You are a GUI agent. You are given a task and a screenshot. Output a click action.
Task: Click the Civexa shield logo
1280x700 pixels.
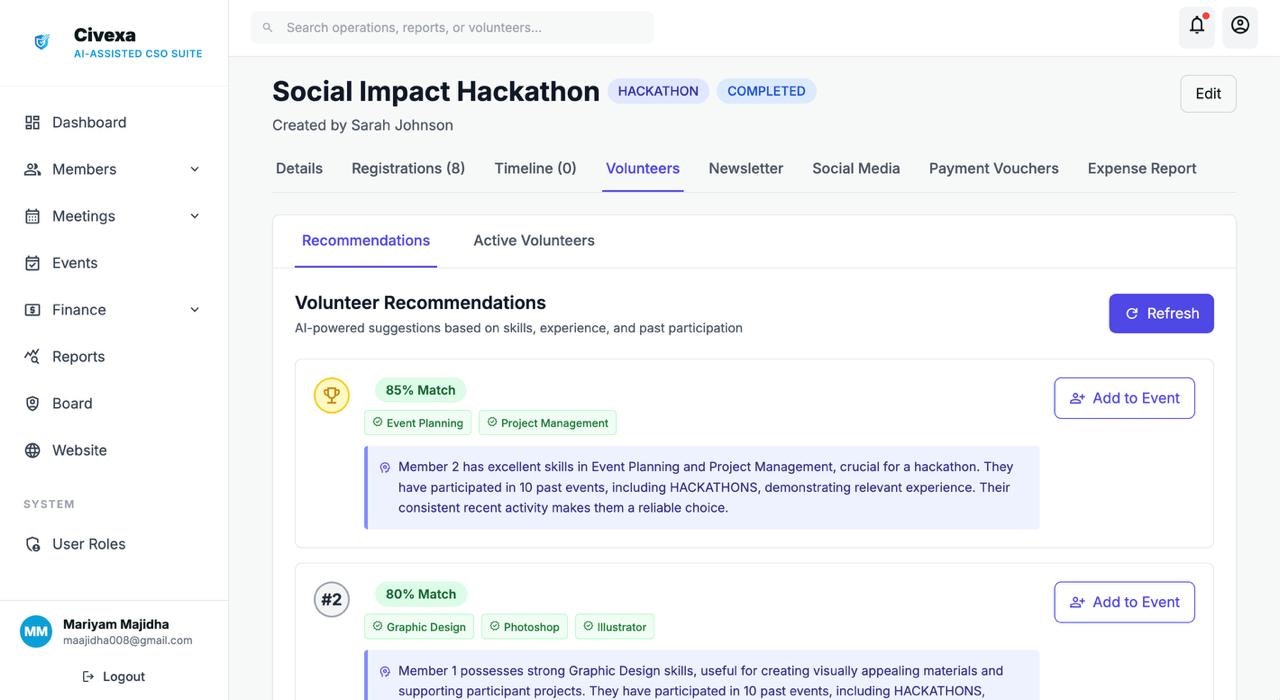(41, 41)
